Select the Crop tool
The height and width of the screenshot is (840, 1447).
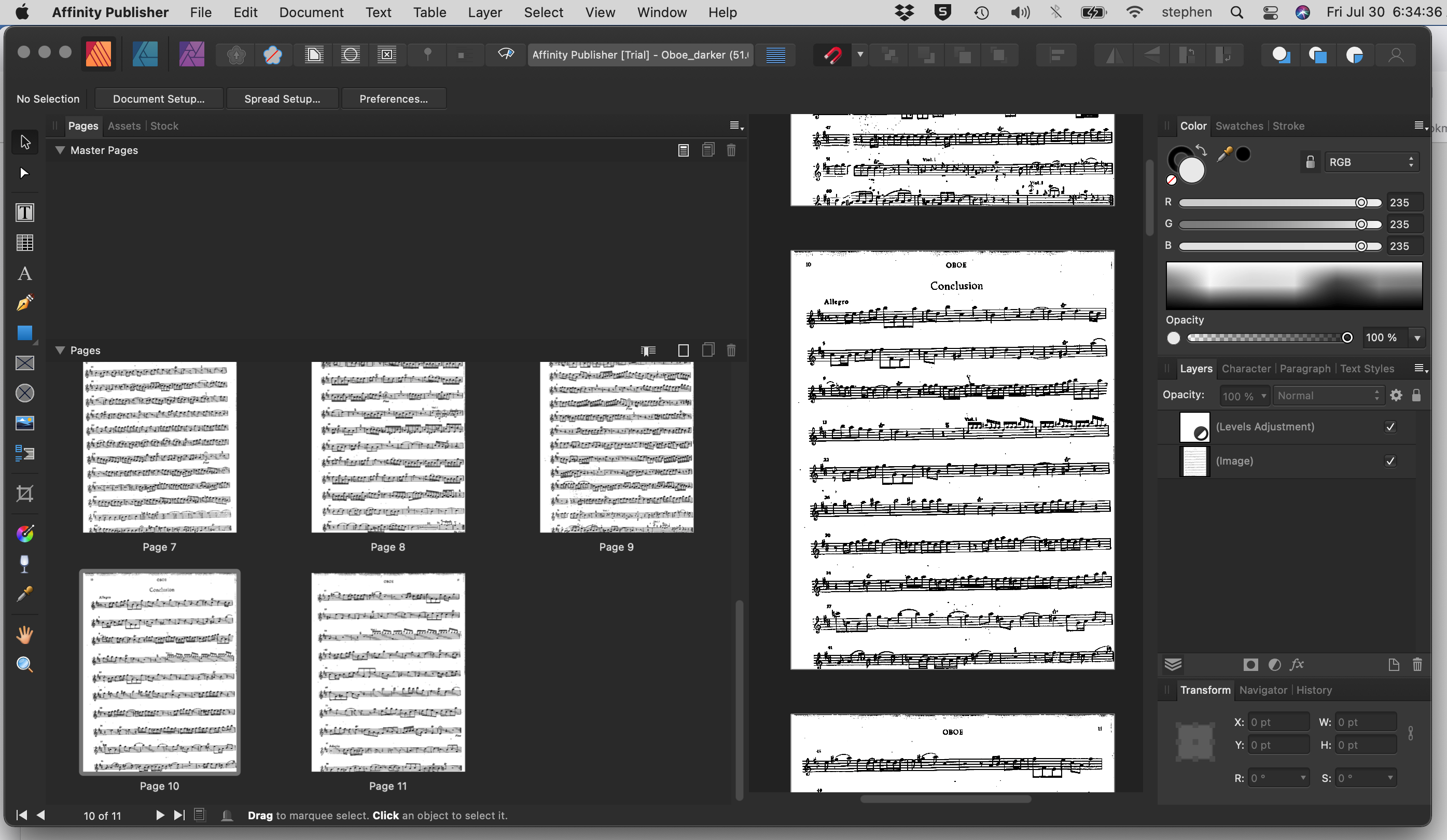(25, 494)
